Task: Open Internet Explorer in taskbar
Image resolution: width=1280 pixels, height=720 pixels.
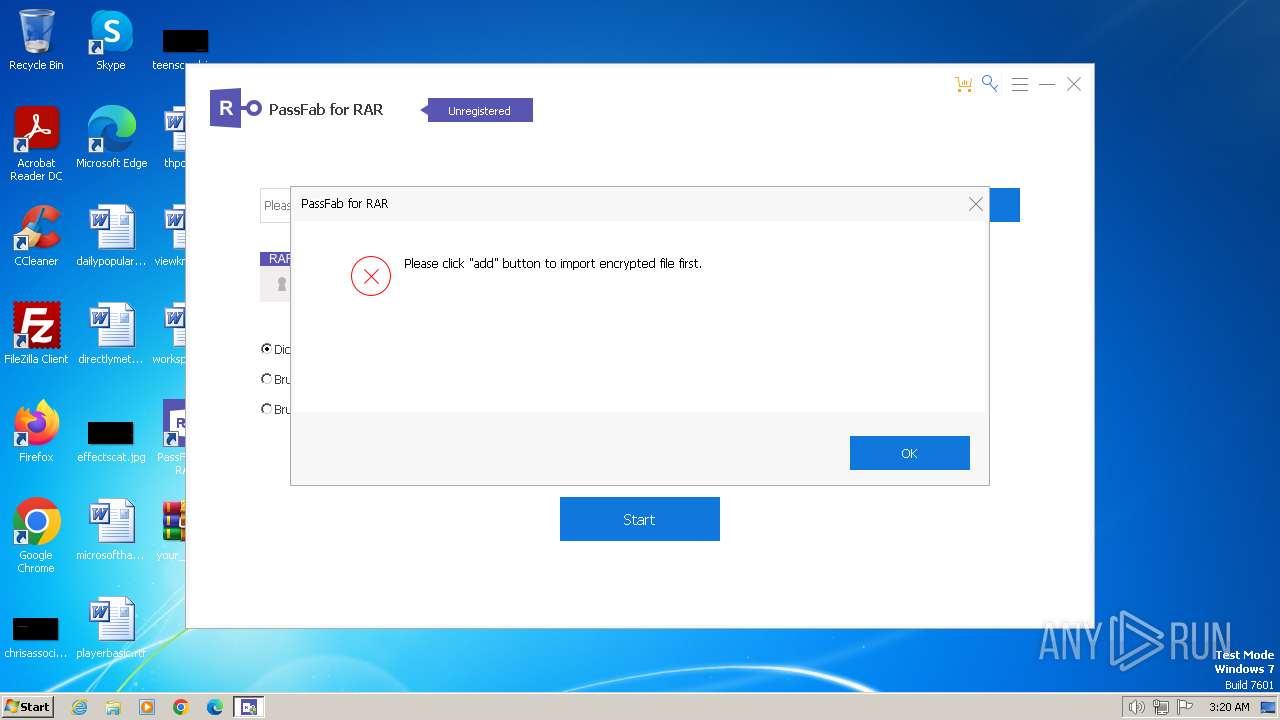Action: tap(79, 707)
